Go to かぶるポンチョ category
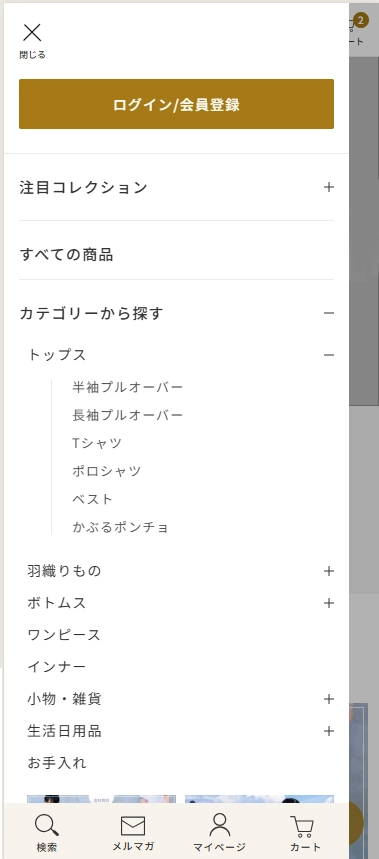Image resolution: width=379 pixels, height=859 pixels. pos(120,527)
